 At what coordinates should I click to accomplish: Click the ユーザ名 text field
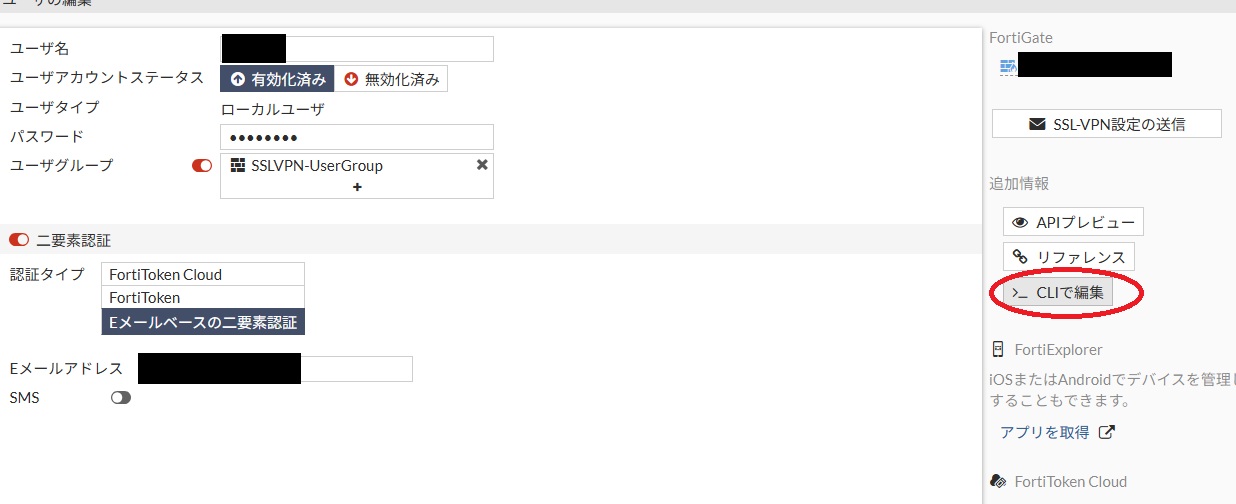coord(390,49)
